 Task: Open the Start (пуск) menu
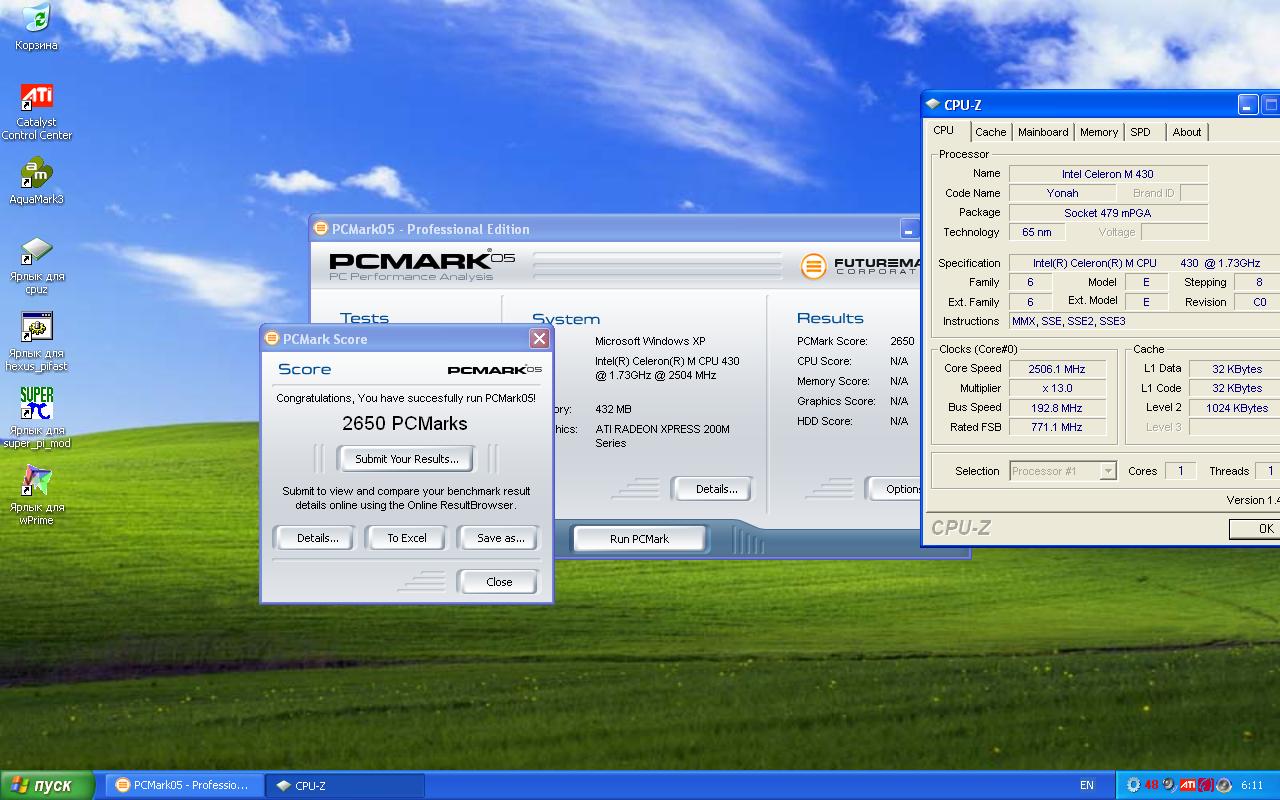coord(47,785)
